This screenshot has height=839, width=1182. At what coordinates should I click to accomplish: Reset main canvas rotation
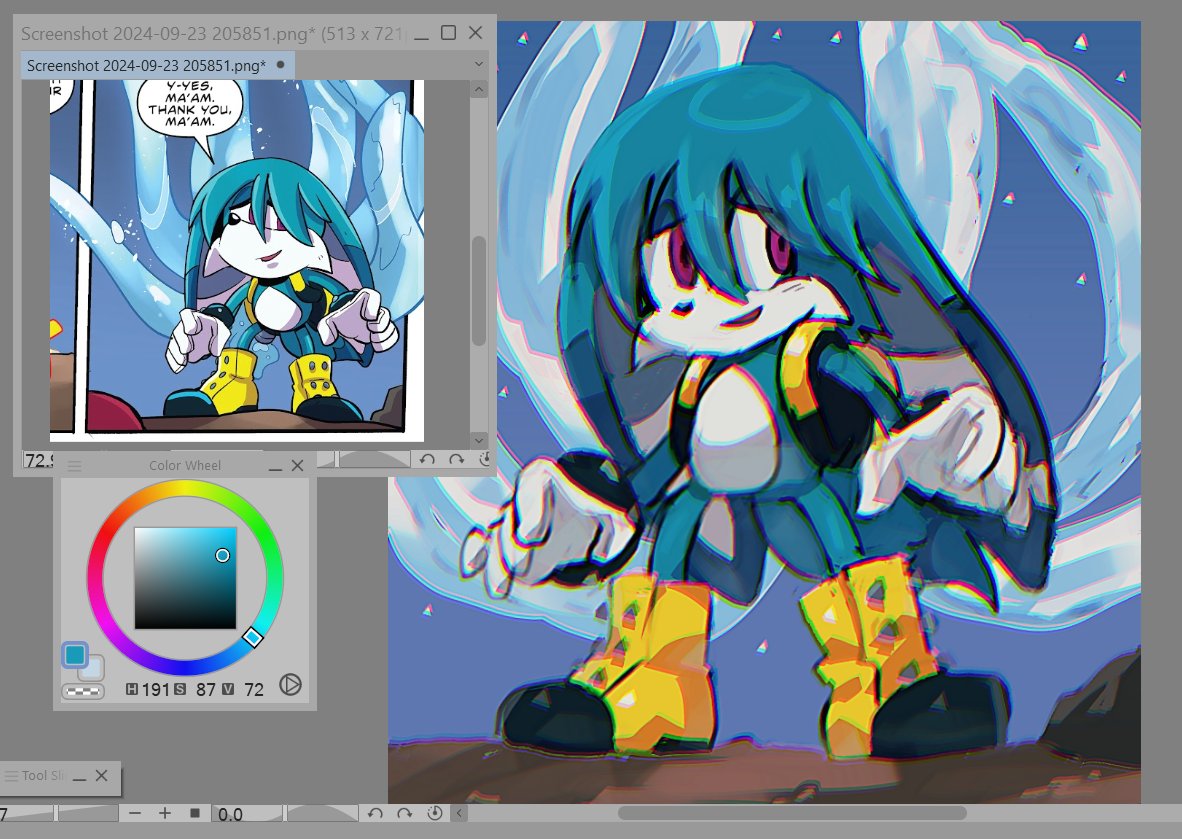click(435, 813)
